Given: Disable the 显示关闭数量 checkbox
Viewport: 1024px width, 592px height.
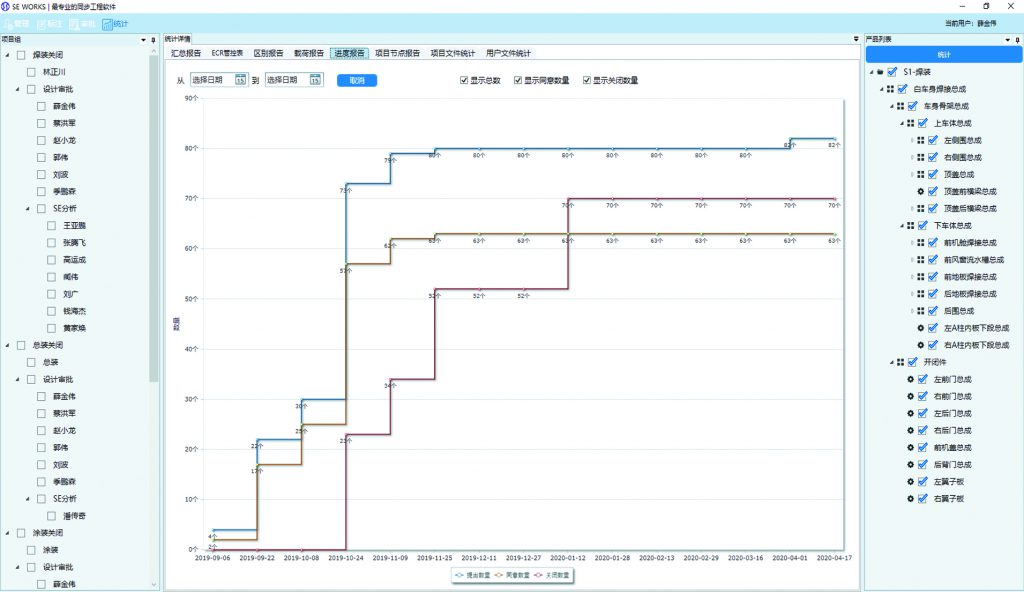Looking at the screenshot, I should point(586,80).
